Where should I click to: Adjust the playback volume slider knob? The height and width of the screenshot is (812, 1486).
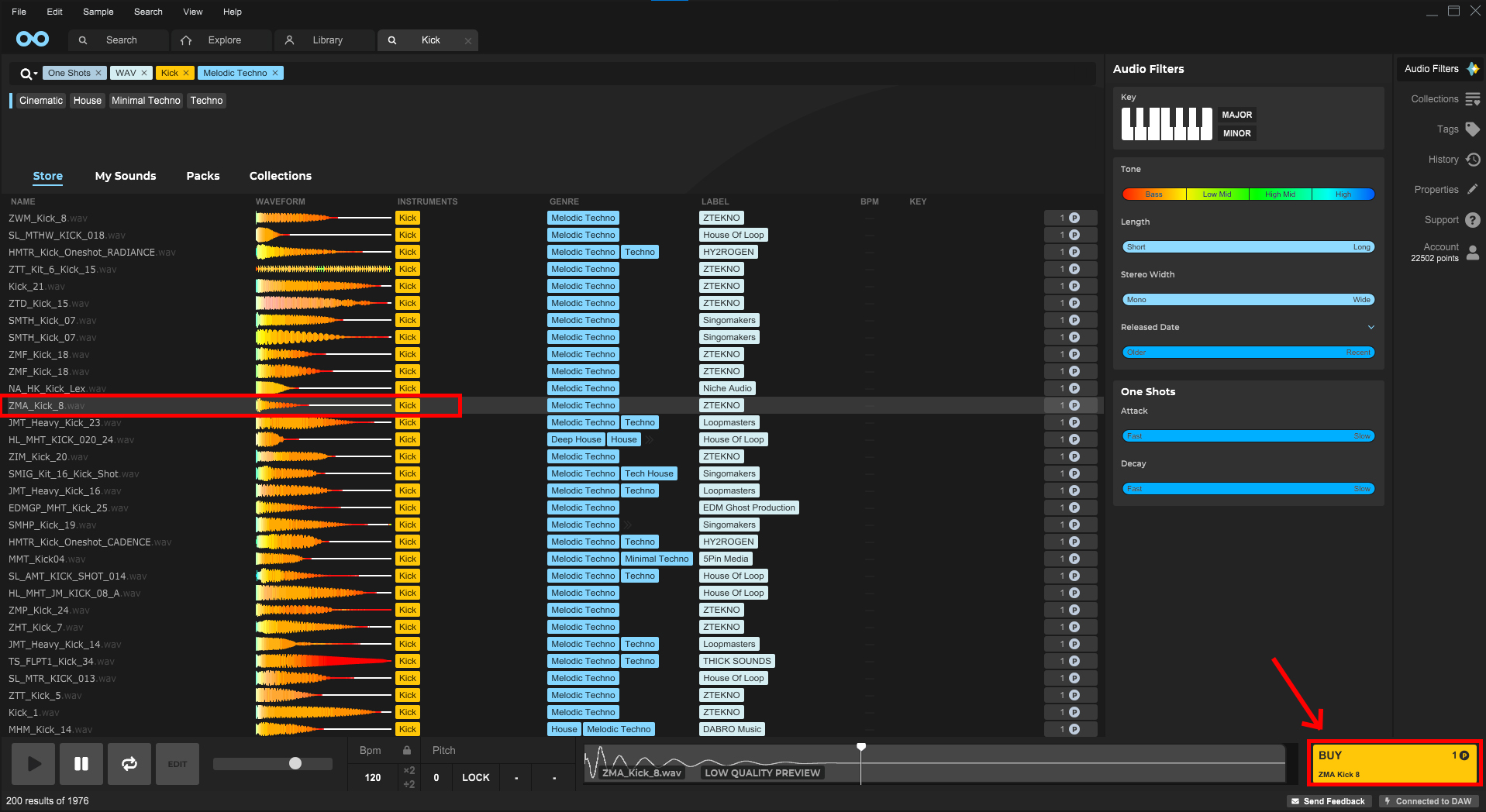click(295, 763)
